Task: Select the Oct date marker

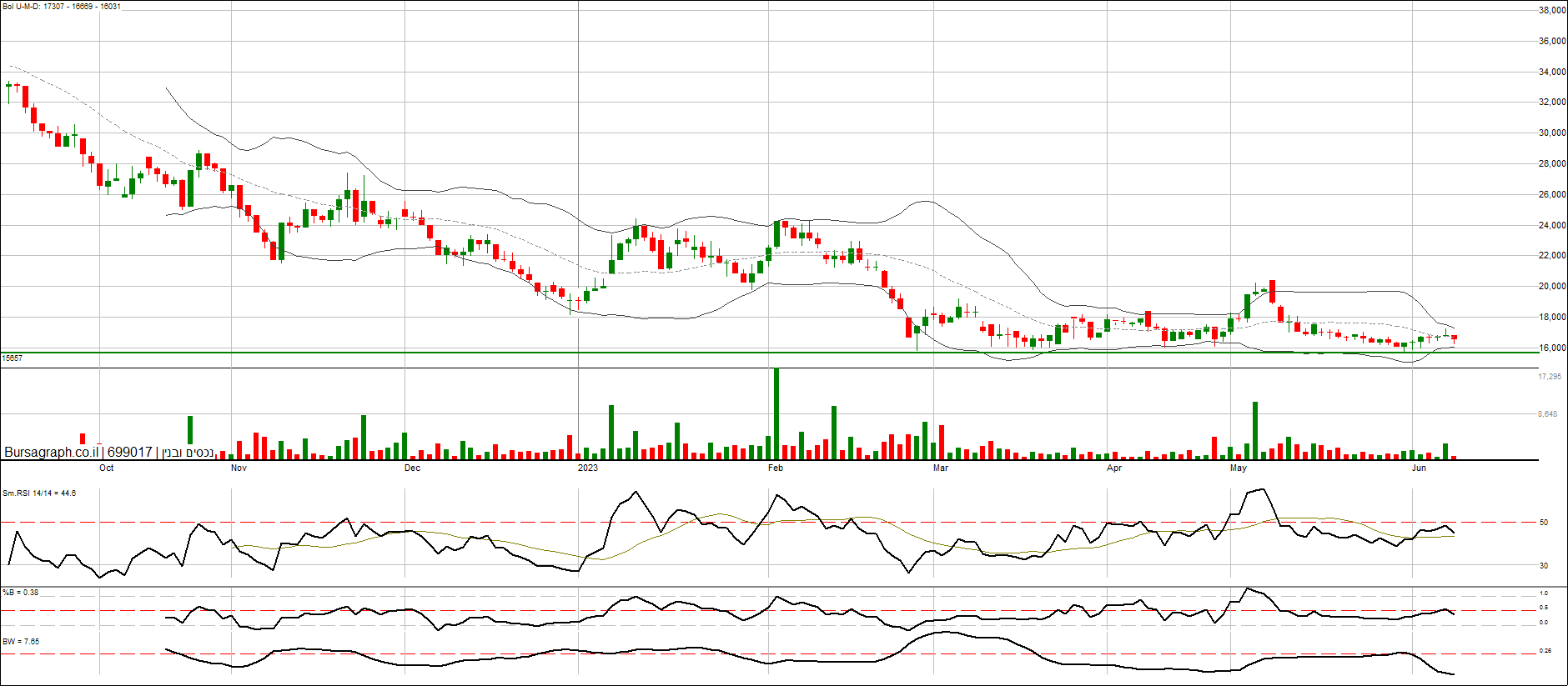Action: point(107,468)
